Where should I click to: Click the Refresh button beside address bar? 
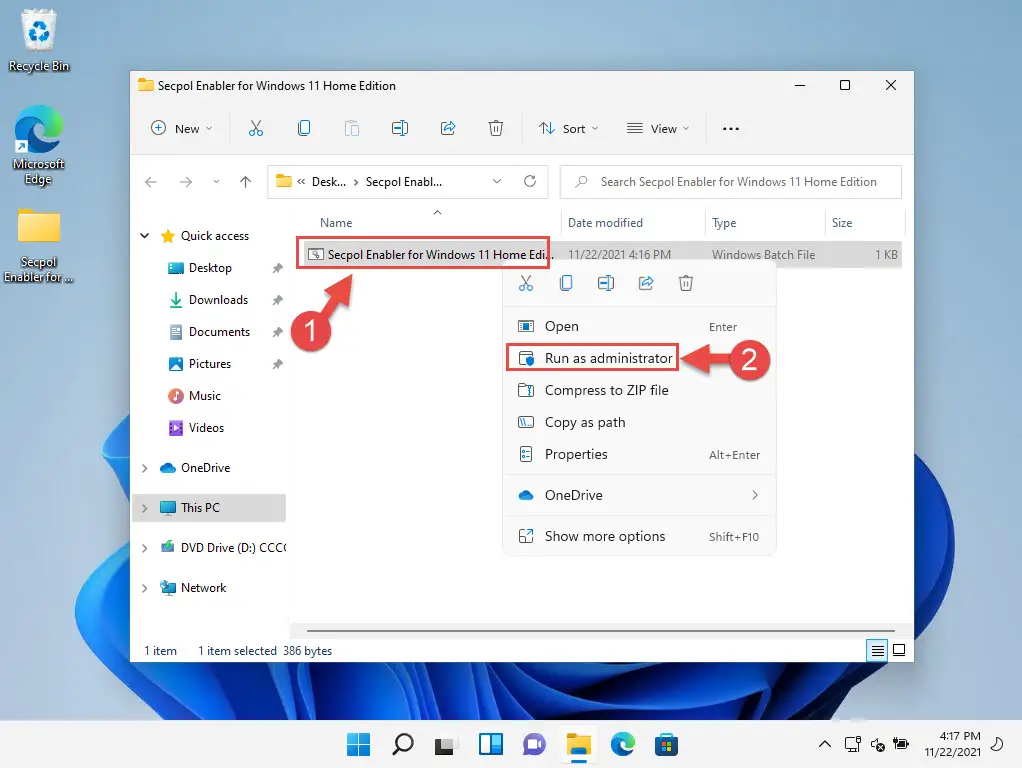coord(530,181)
